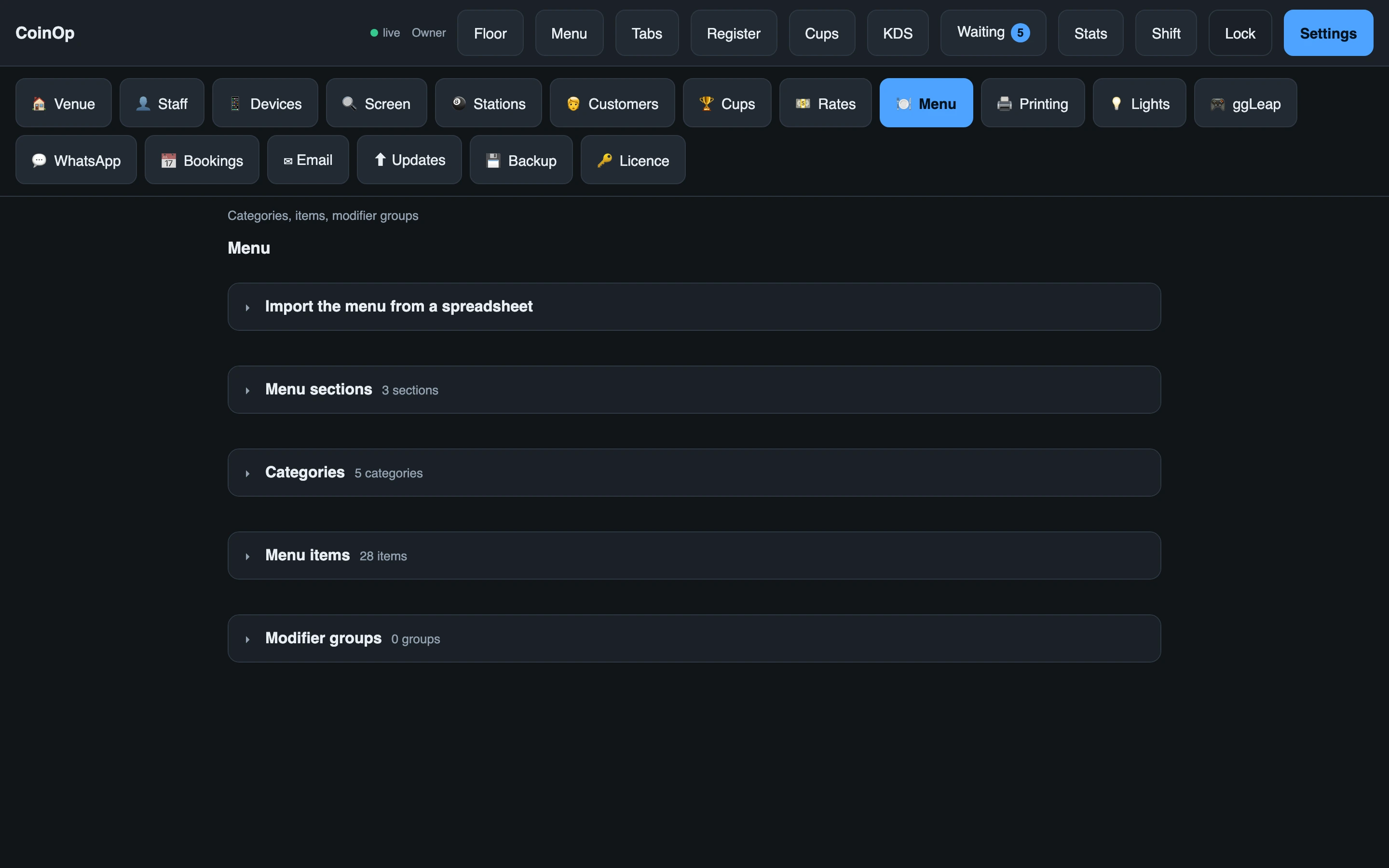Viewport: 1389px width, 868px height.
Task: Click the 'live' status label
Action: click(x=392, y=33)
